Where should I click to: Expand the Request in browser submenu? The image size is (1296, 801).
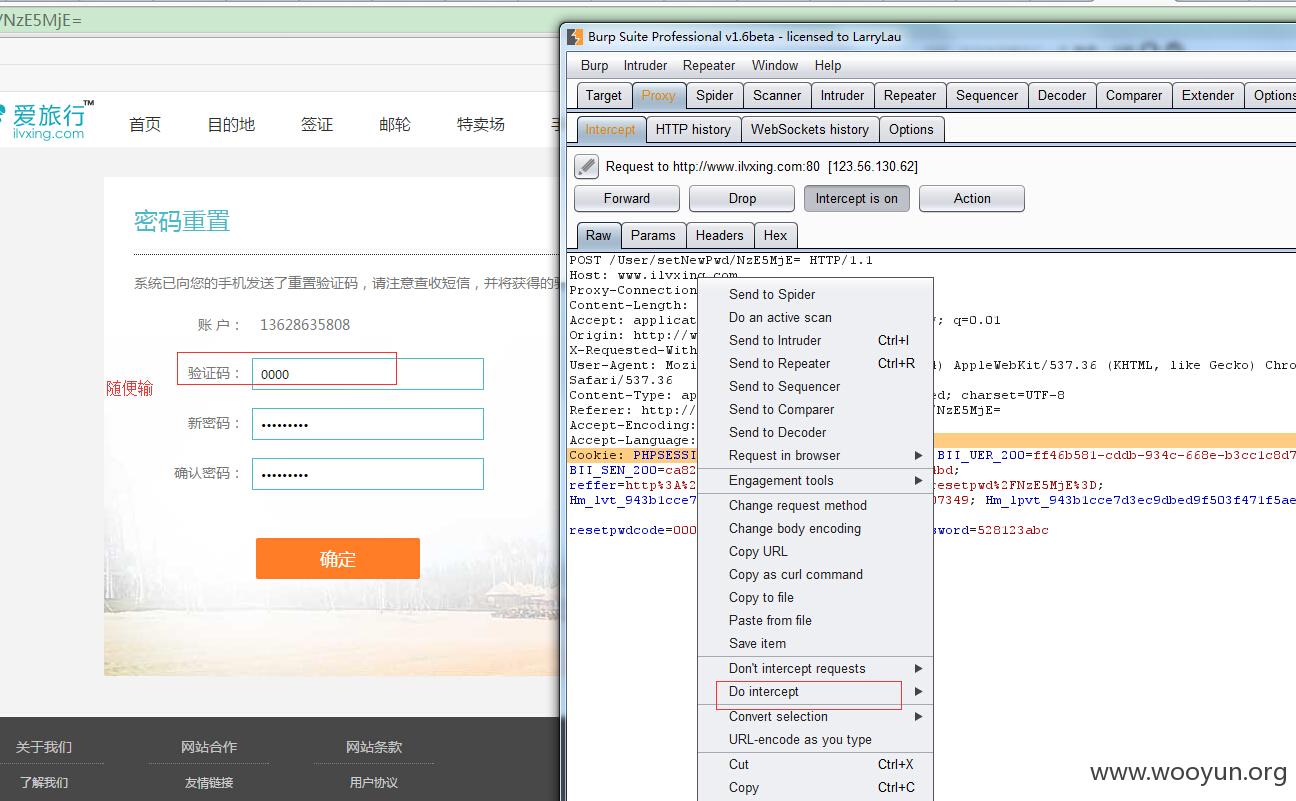[918, 455]
